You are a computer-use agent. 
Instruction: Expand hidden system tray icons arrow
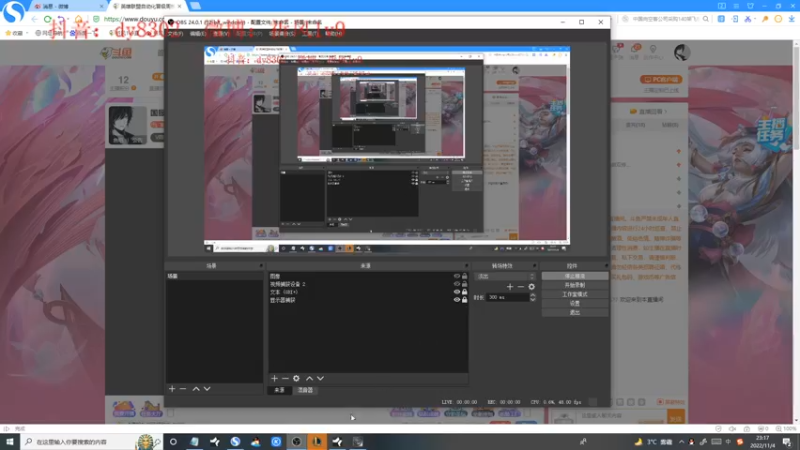681,442
